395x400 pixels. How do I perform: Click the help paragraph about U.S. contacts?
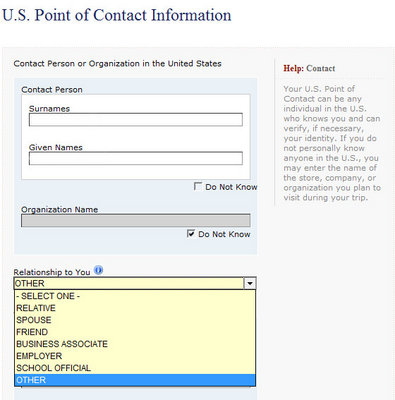click(x=332, y=143)
